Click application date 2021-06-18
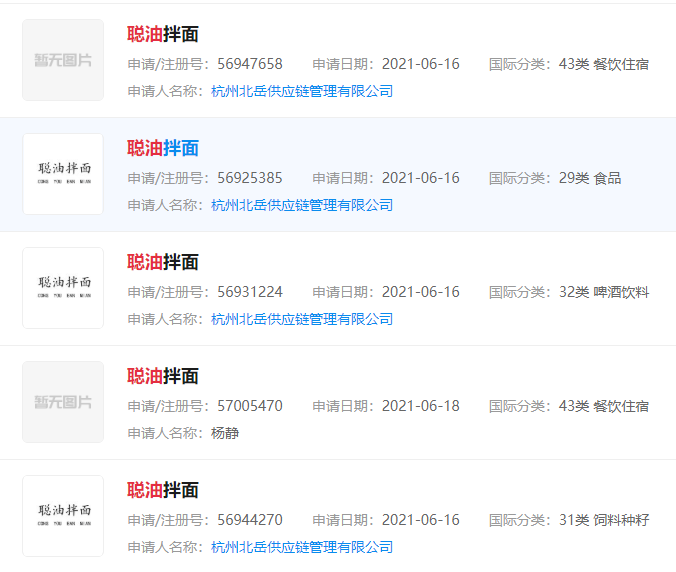 [421, 406]
